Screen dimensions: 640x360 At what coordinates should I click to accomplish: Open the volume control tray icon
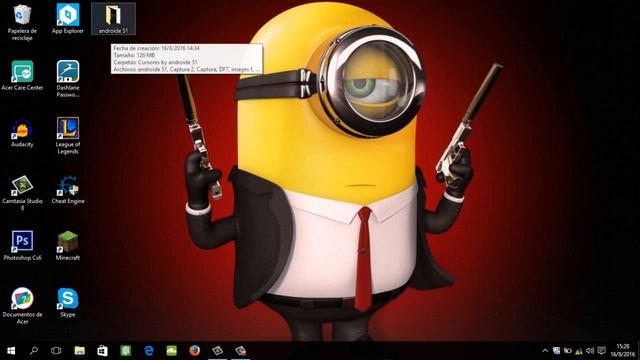(x=590, y=351)
